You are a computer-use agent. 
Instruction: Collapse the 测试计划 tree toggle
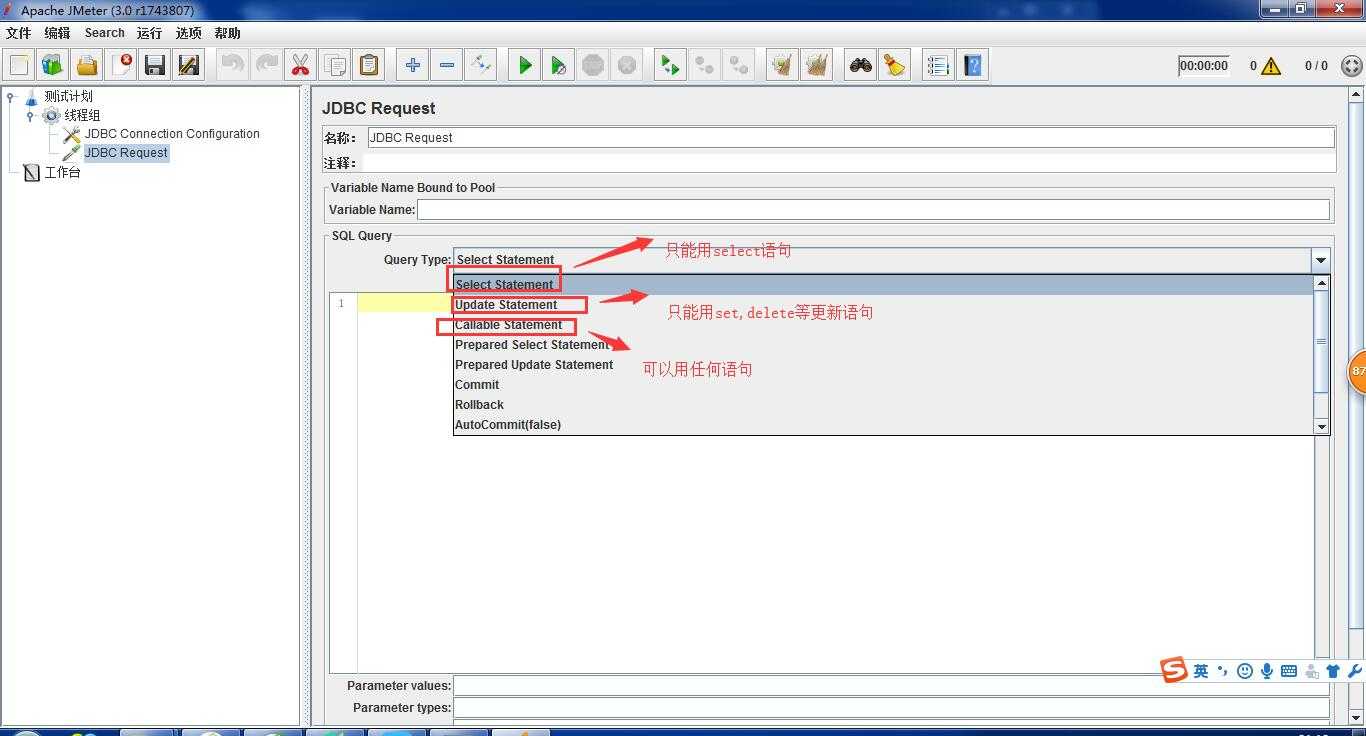11,97
